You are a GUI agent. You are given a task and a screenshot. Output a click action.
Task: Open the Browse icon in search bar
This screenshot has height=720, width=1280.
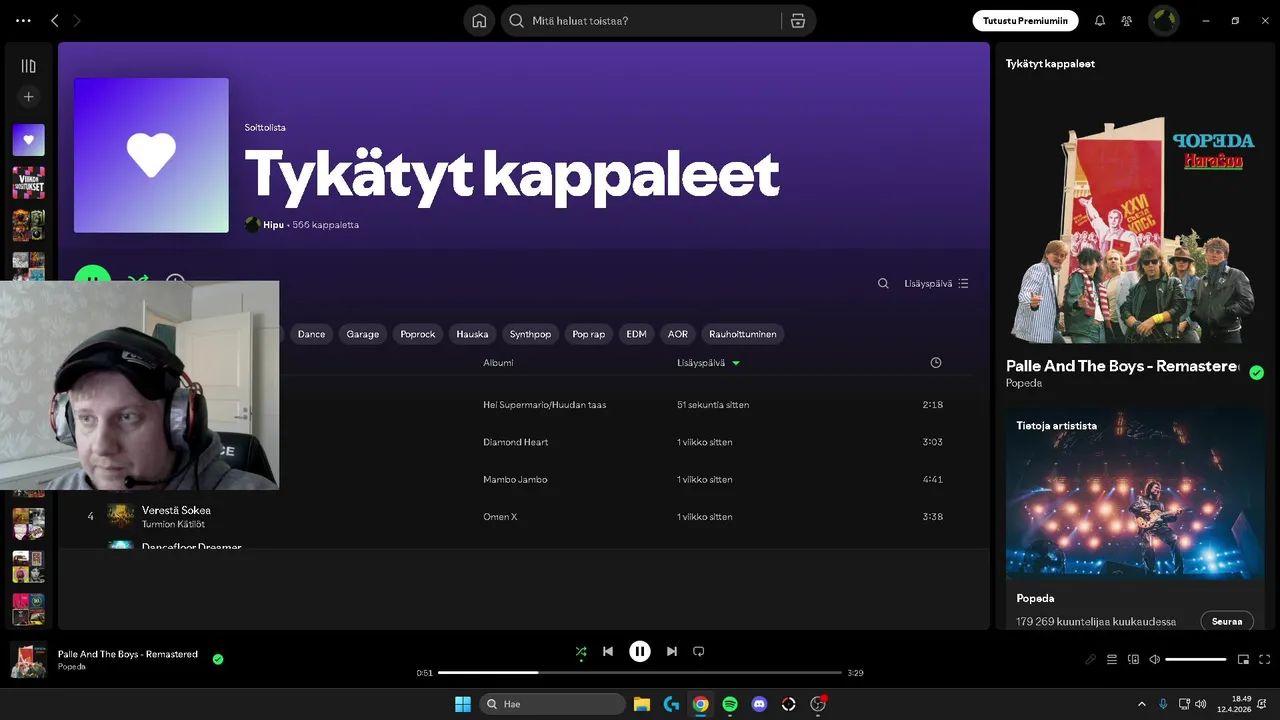[x=797, y=21]
